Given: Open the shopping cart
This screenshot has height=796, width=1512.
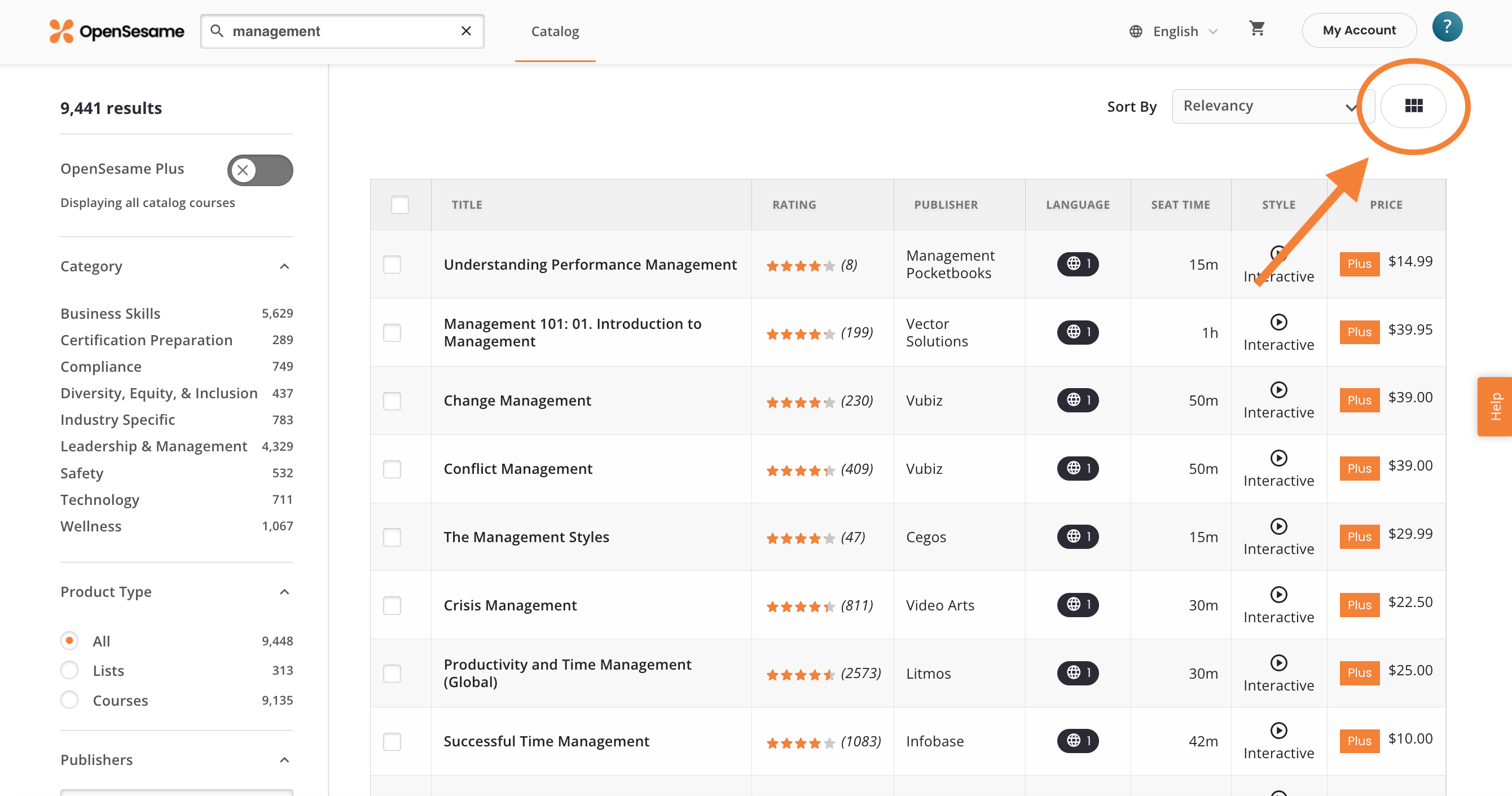Looking at the screenshot, I should tap(1256, 29).
